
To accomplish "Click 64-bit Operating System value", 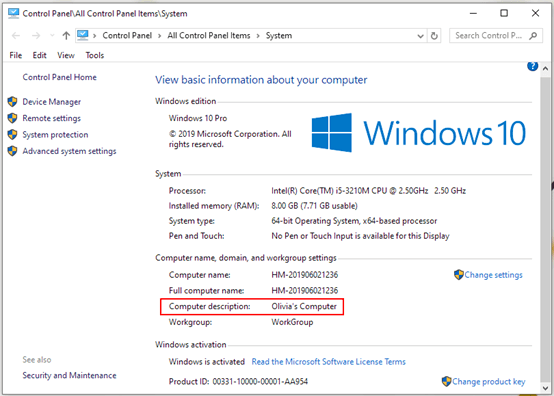I will tap(354, 221).
